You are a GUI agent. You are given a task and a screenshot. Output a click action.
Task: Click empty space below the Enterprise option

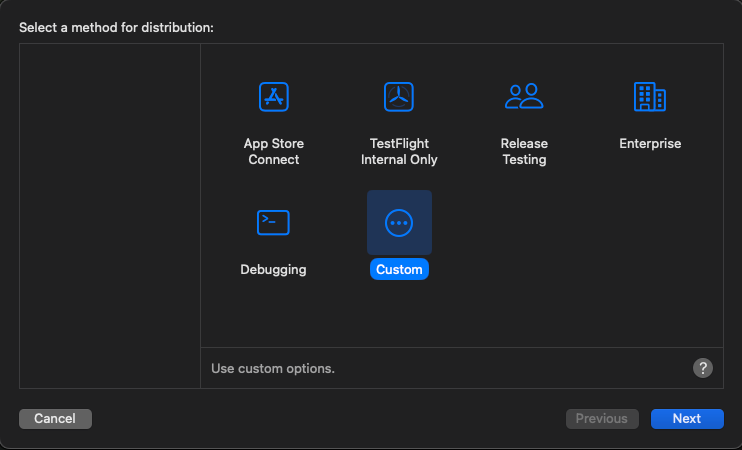click(650, 250)
